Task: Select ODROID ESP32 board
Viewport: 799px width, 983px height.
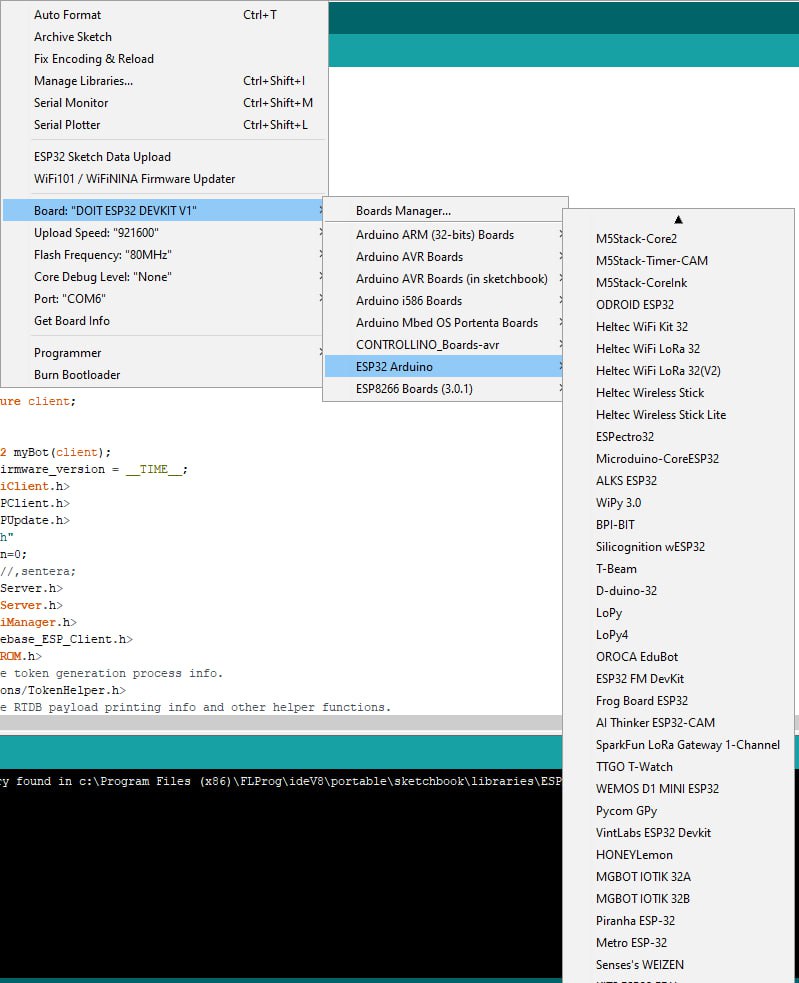Action: (x=679, y=305)
